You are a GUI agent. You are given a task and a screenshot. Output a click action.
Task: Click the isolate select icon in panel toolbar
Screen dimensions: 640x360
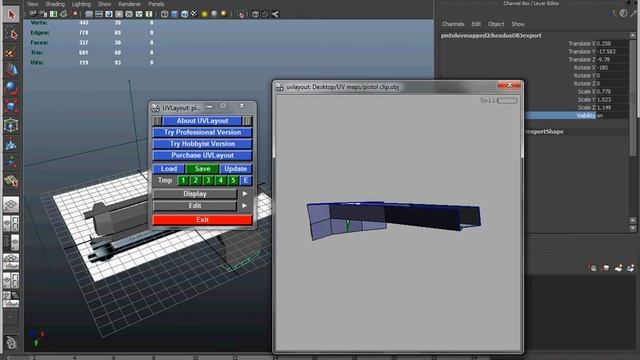click(241, 14)
